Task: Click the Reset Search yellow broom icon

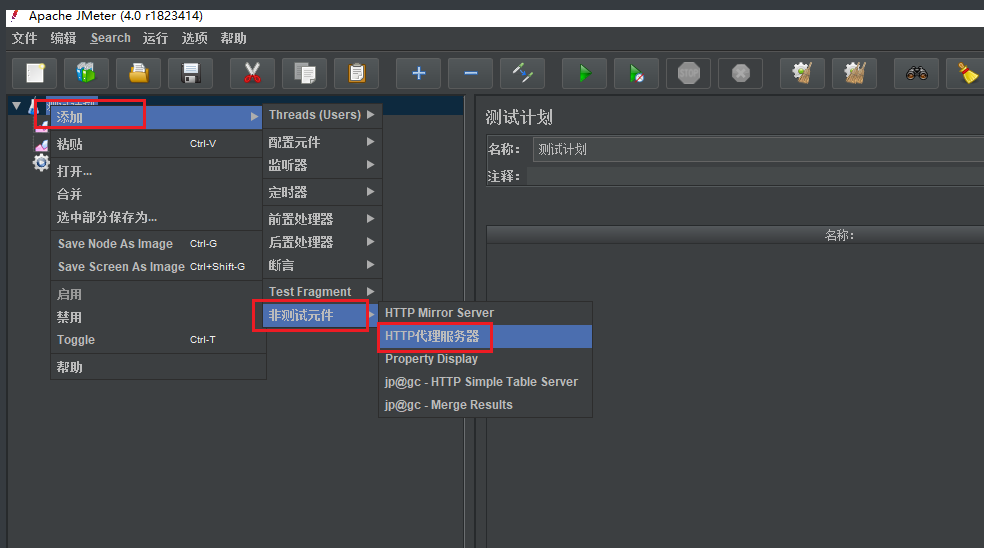Action: (x=967, y=73)
